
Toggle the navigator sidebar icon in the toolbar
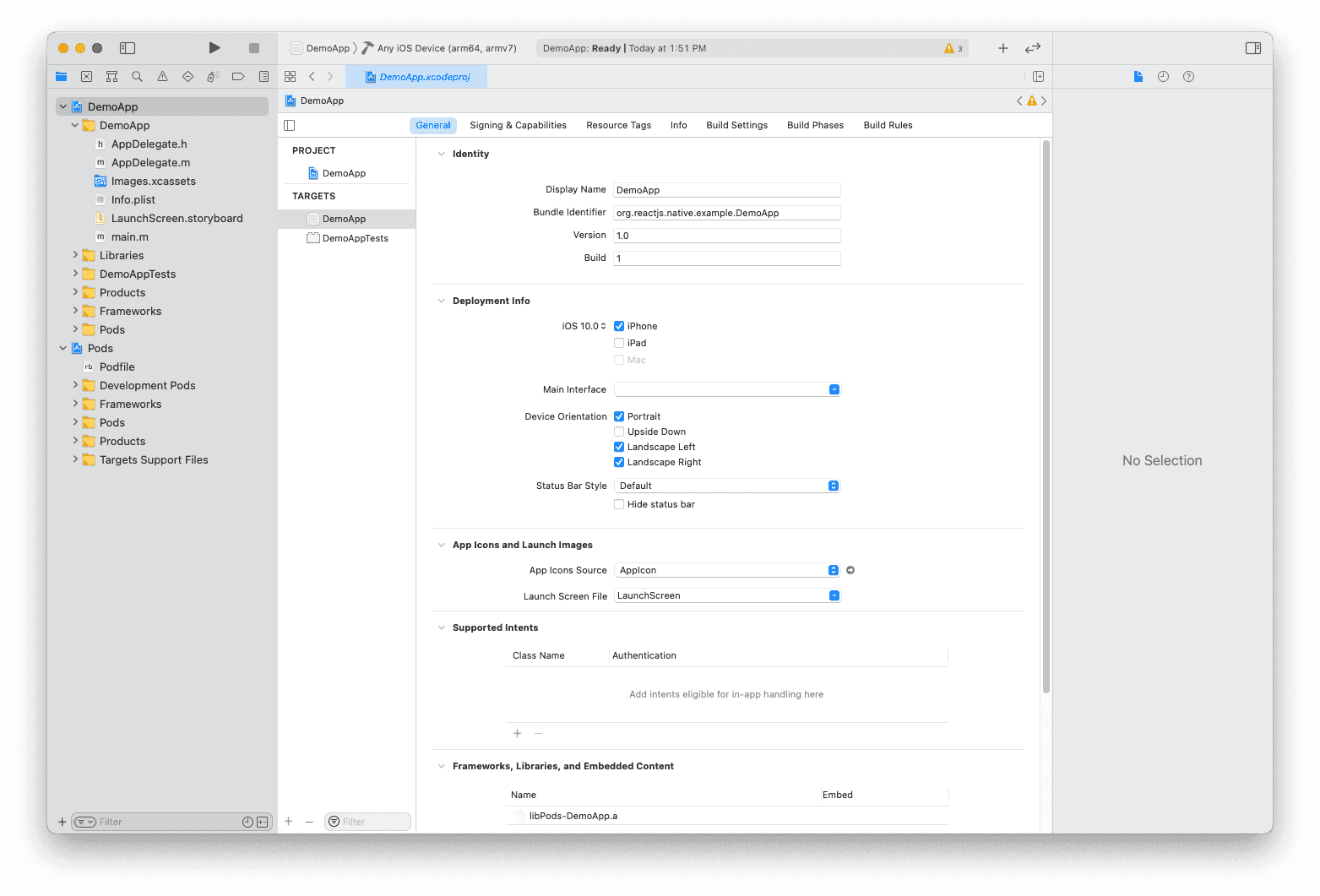pyautogui.click(x=128, y=48)
